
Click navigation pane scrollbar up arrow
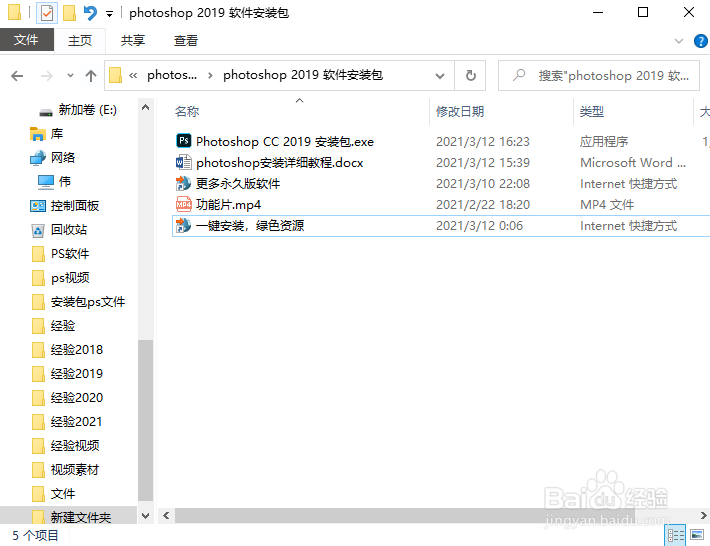click(145, 107)
